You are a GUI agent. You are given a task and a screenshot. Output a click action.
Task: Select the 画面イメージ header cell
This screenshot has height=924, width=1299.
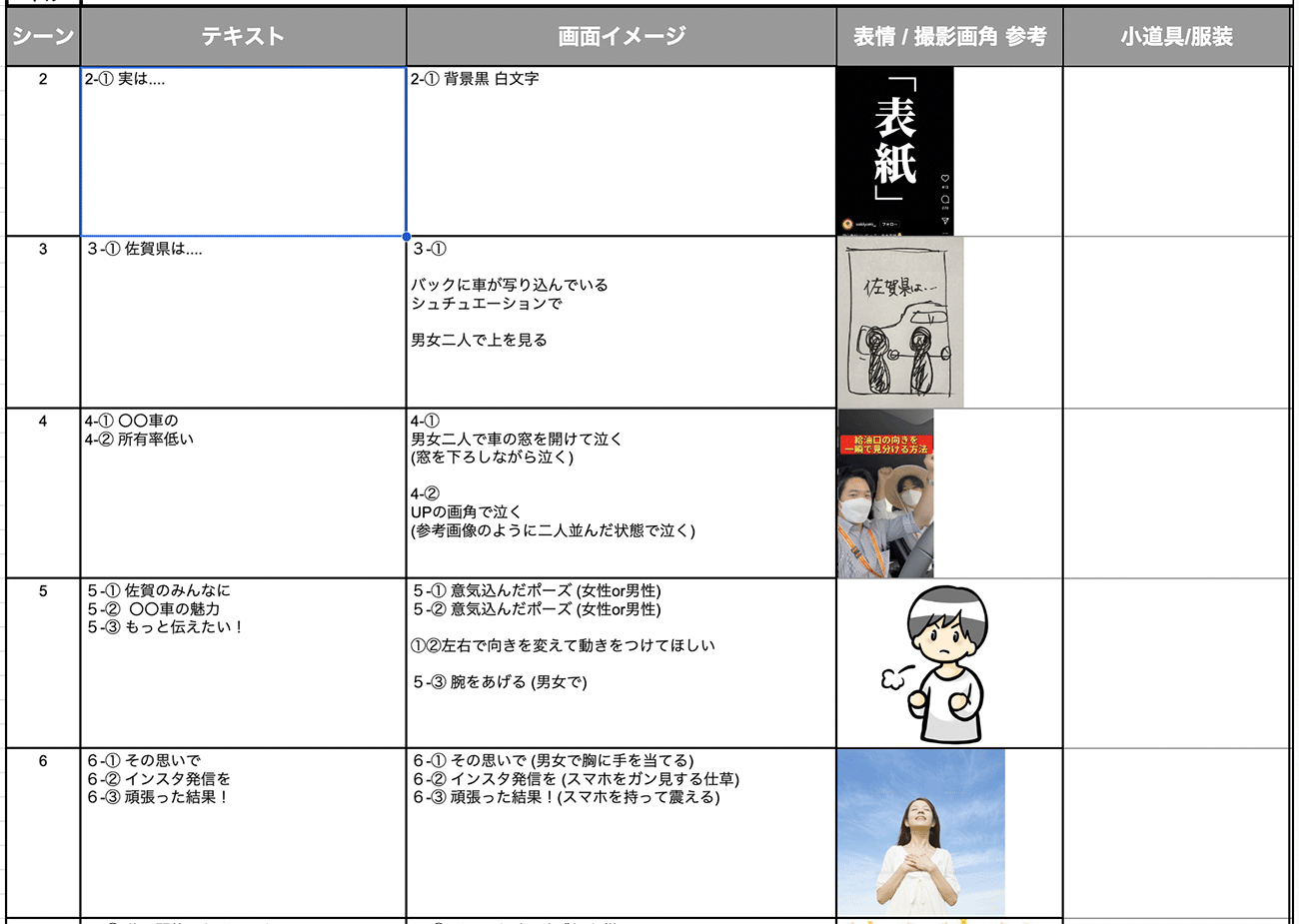[621, 37]
